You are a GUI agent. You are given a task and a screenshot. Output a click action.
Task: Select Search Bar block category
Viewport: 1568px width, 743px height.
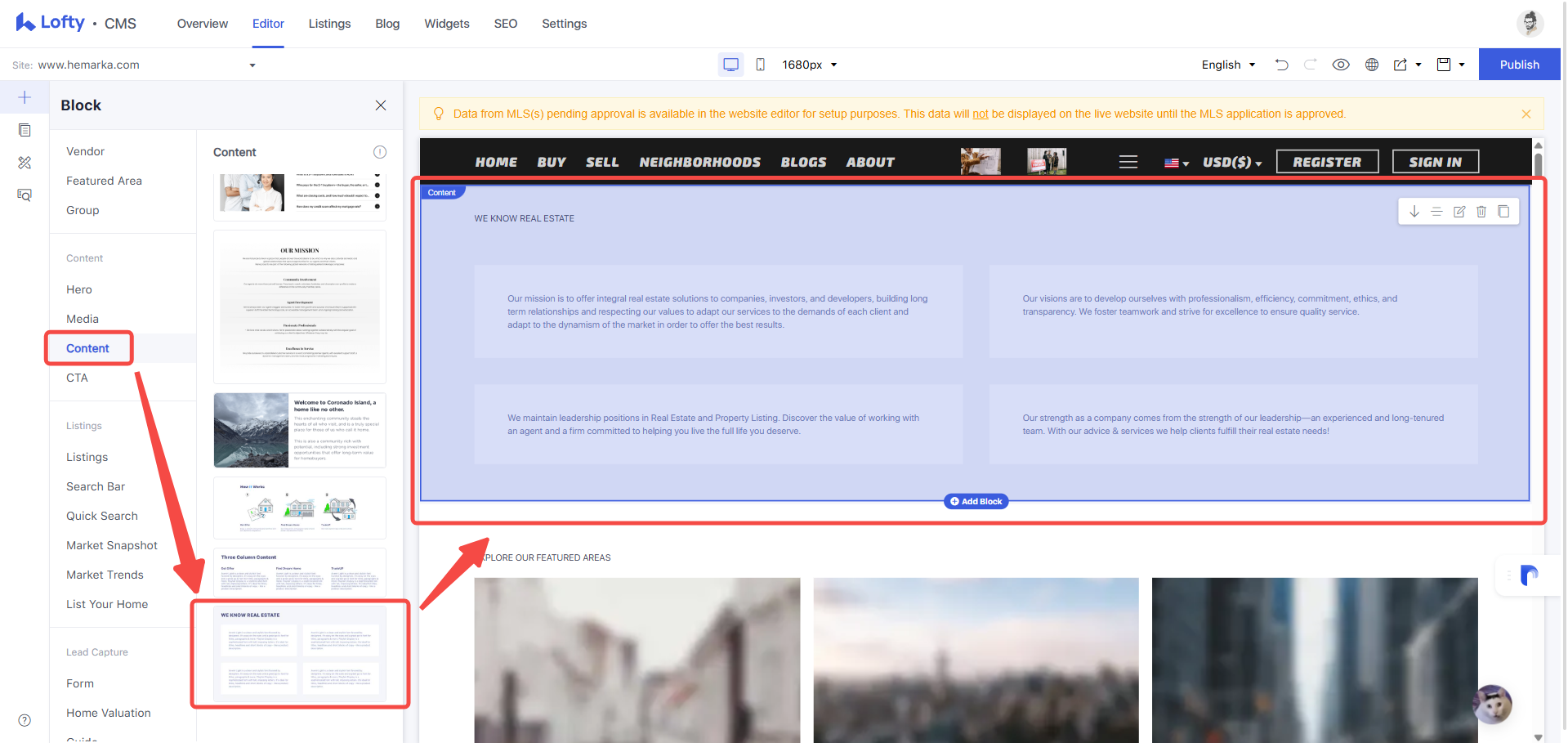[96, 486]
